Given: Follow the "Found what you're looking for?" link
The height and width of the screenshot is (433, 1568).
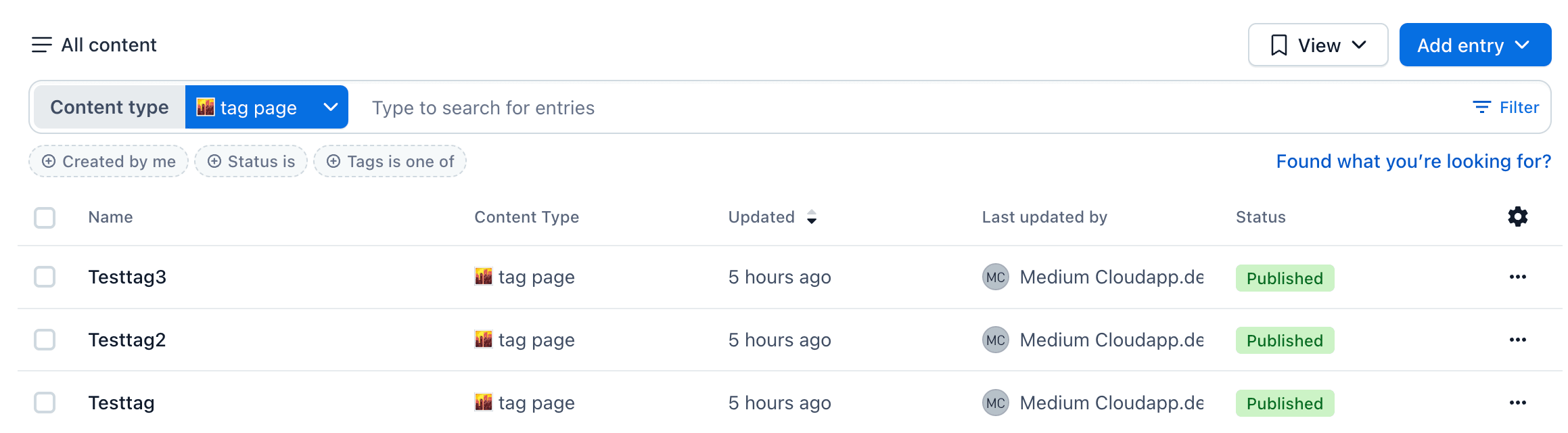Looking at the screenshot, I should click(x=1413, y=162).
